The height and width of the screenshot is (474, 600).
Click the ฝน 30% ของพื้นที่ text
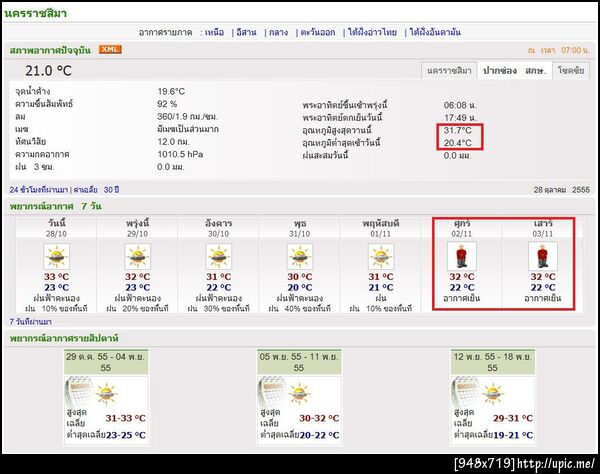tap(218, 308)
